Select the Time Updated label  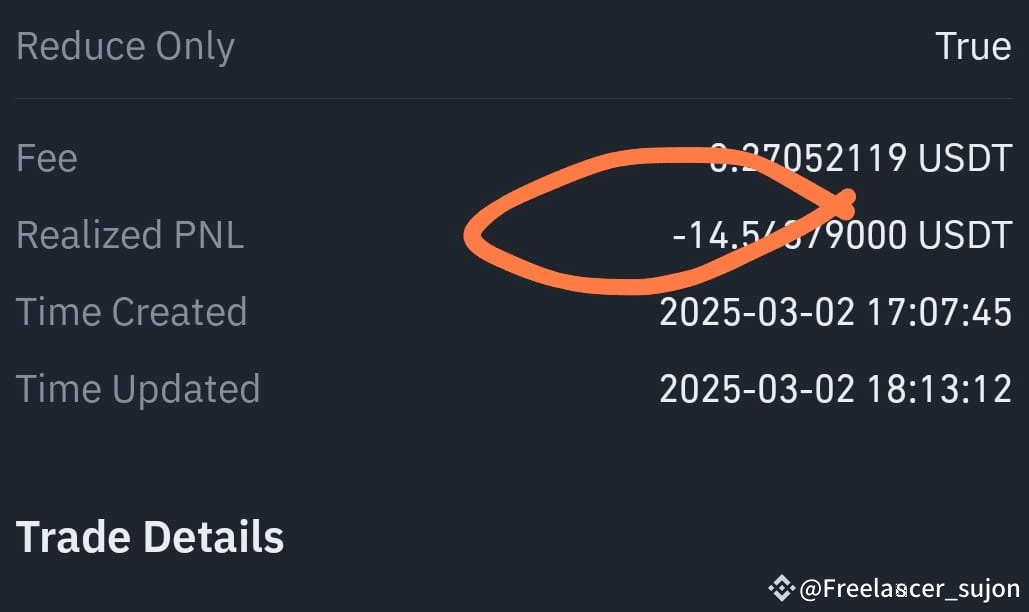tap(138, 388)
